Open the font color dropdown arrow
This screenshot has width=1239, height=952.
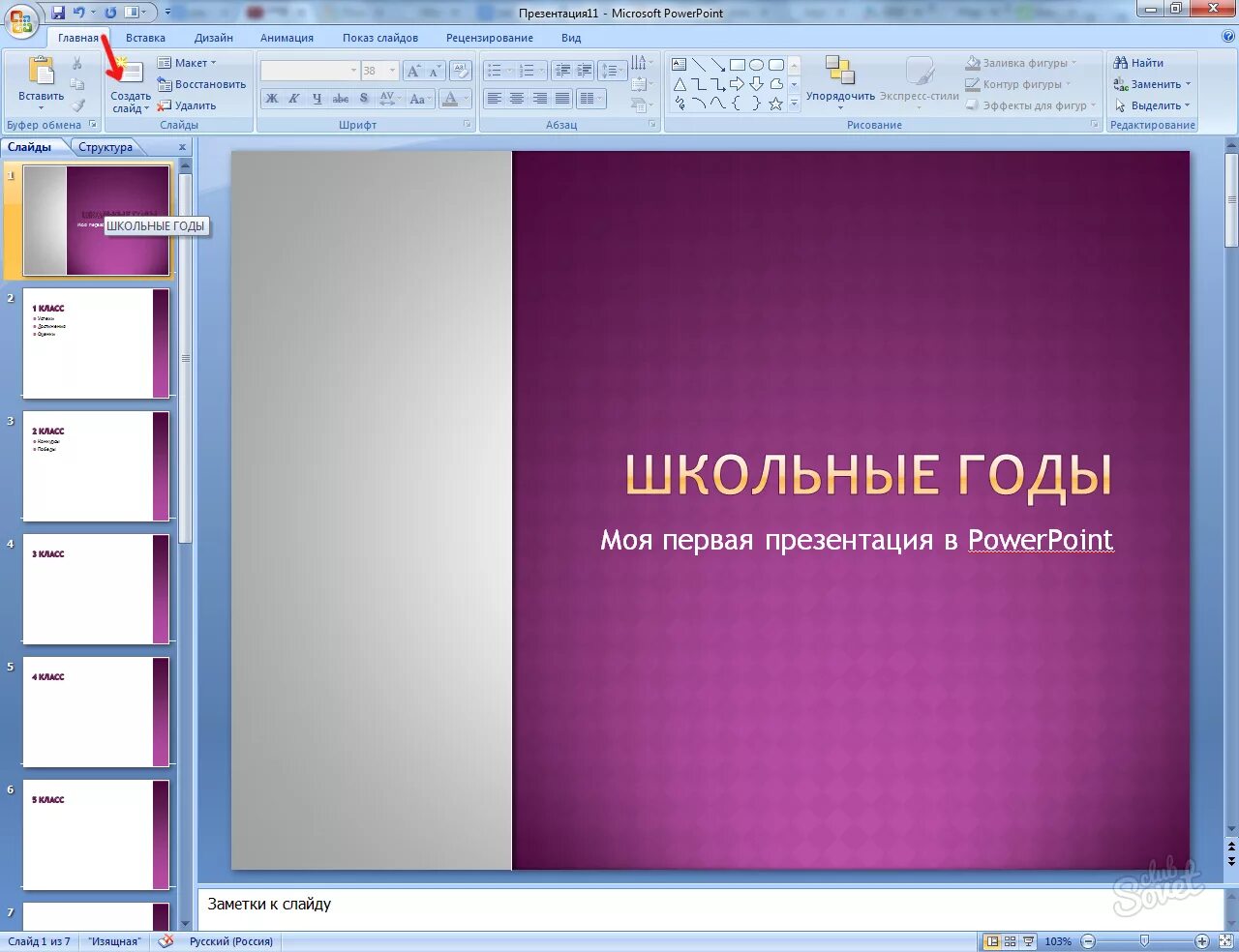pos(466,99)
